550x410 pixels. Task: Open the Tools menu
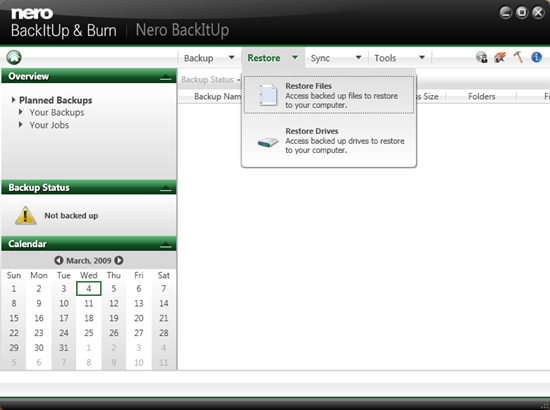click(x=385, y=58)
